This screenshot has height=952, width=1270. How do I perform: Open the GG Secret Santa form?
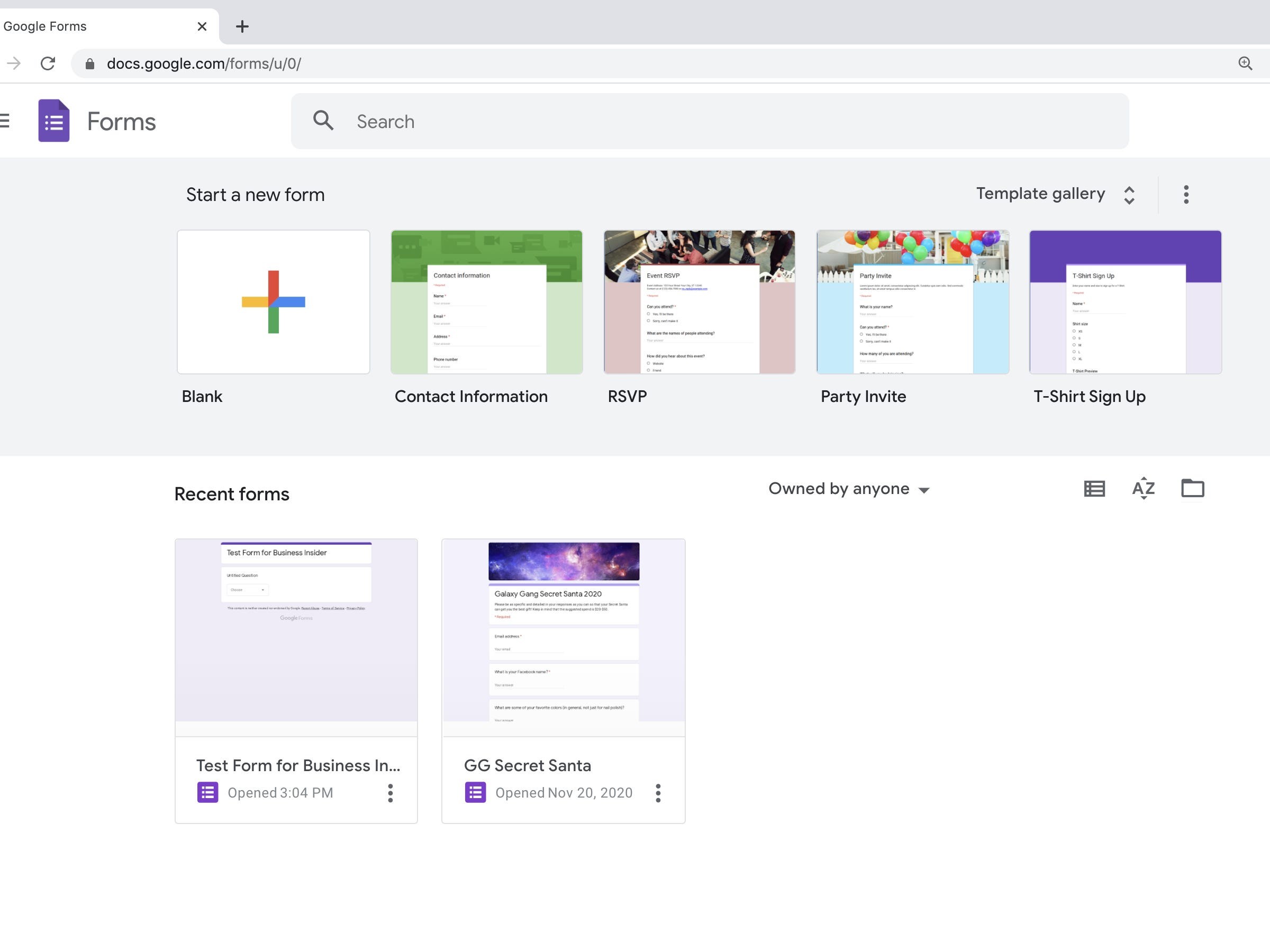click(x=563, y=637)
